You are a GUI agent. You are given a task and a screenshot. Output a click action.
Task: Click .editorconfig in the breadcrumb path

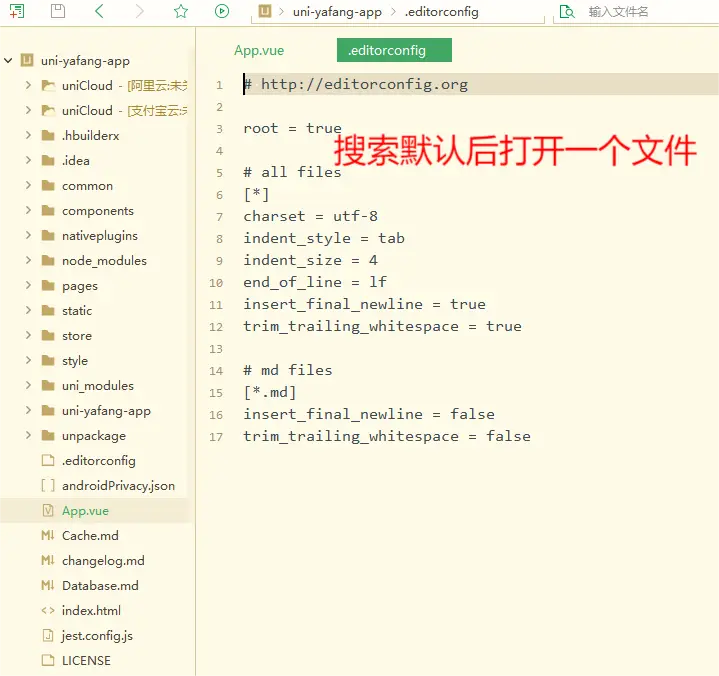coord(441,12)
